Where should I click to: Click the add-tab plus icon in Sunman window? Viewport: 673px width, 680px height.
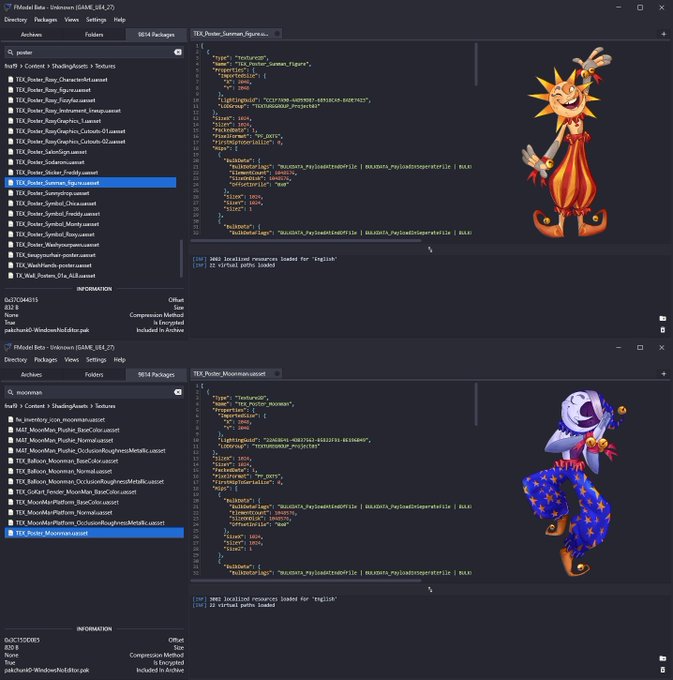click(663, 34)
